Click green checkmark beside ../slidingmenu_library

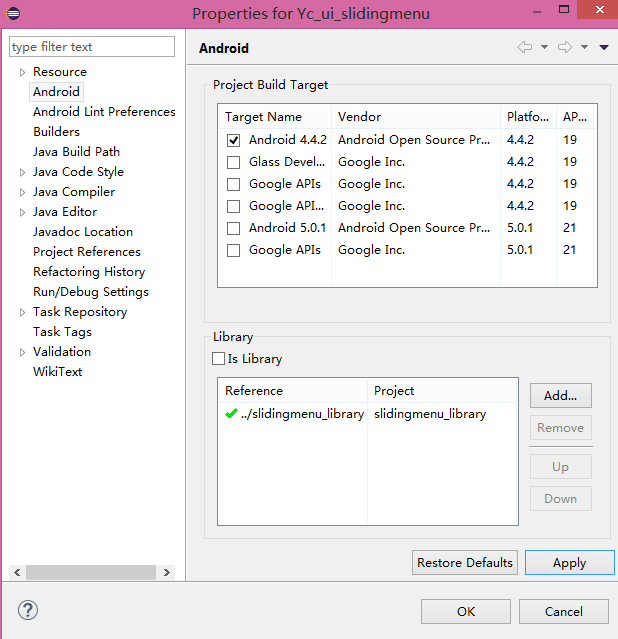[x=231, y=413]
